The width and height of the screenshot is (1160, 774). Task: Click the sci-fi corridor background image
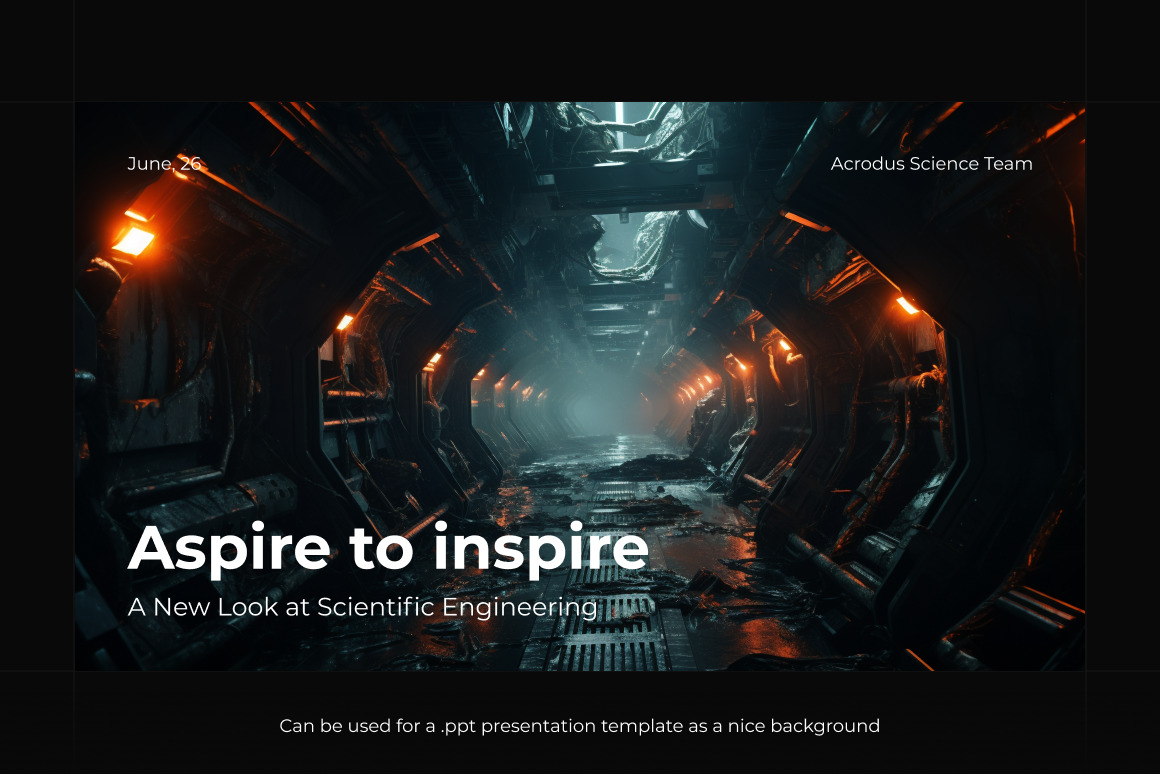pyautogui.click(x=580, y=386)
